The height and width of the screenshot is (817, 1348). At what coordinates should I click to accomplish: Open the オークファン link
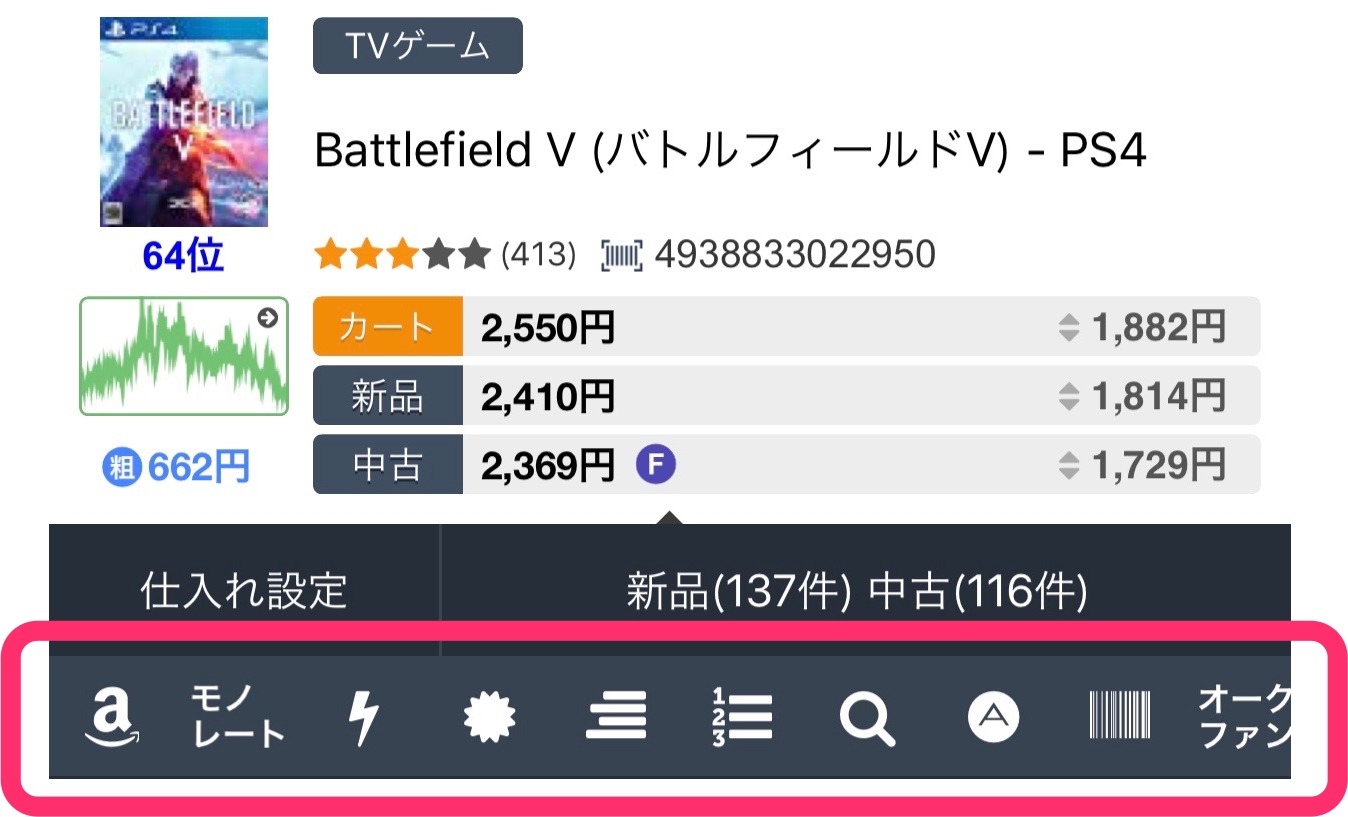pyautogui.click(x=1244, y=717)
